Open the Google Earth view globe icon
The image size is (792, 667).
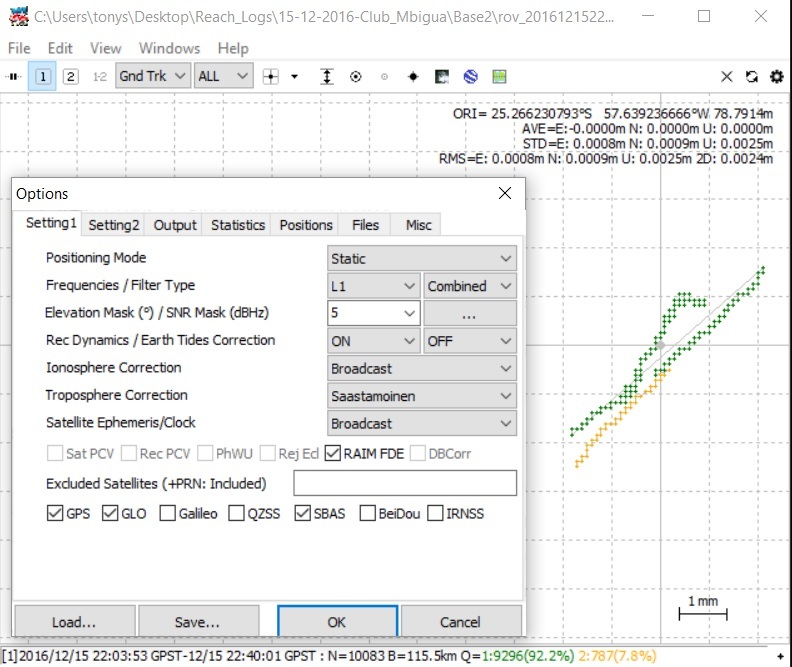(471, 77)
